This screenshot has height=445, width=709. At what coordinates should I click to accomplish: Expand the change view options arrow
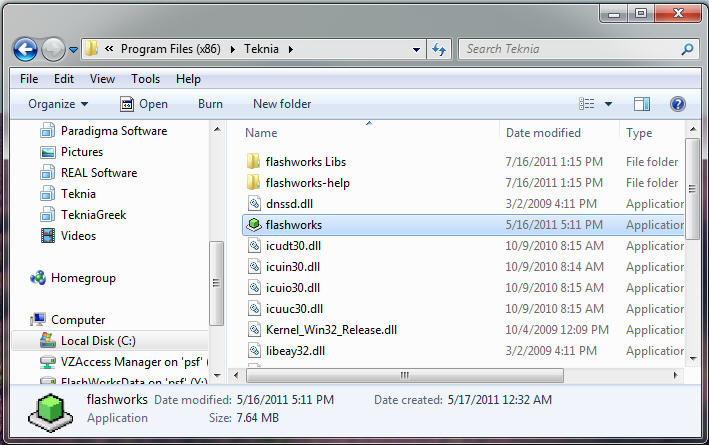click(x=608, y=104)
